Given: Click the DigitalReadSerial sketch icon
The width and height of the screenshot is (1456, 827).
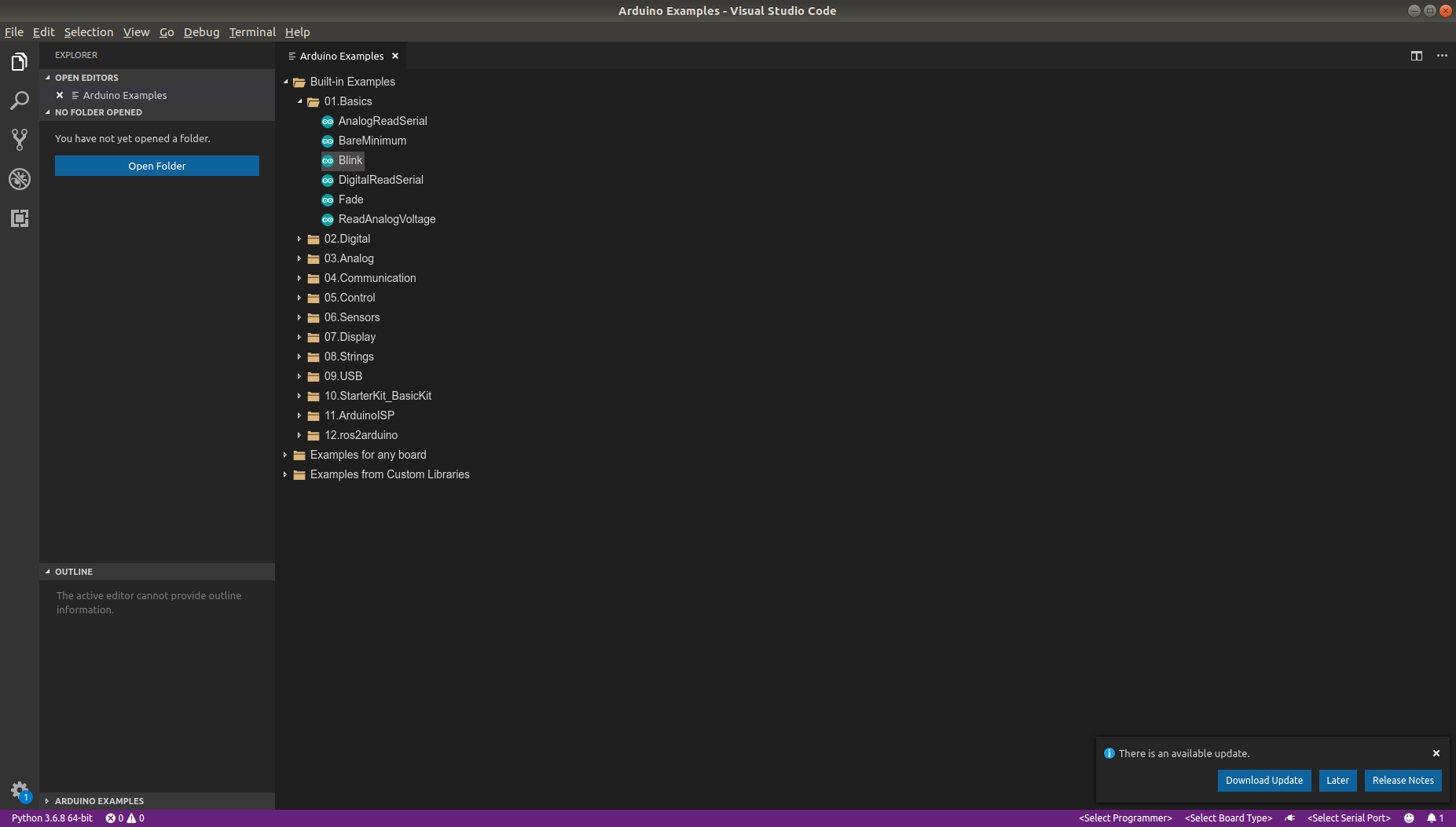Looking at the screenshot, I should (328, 180).
